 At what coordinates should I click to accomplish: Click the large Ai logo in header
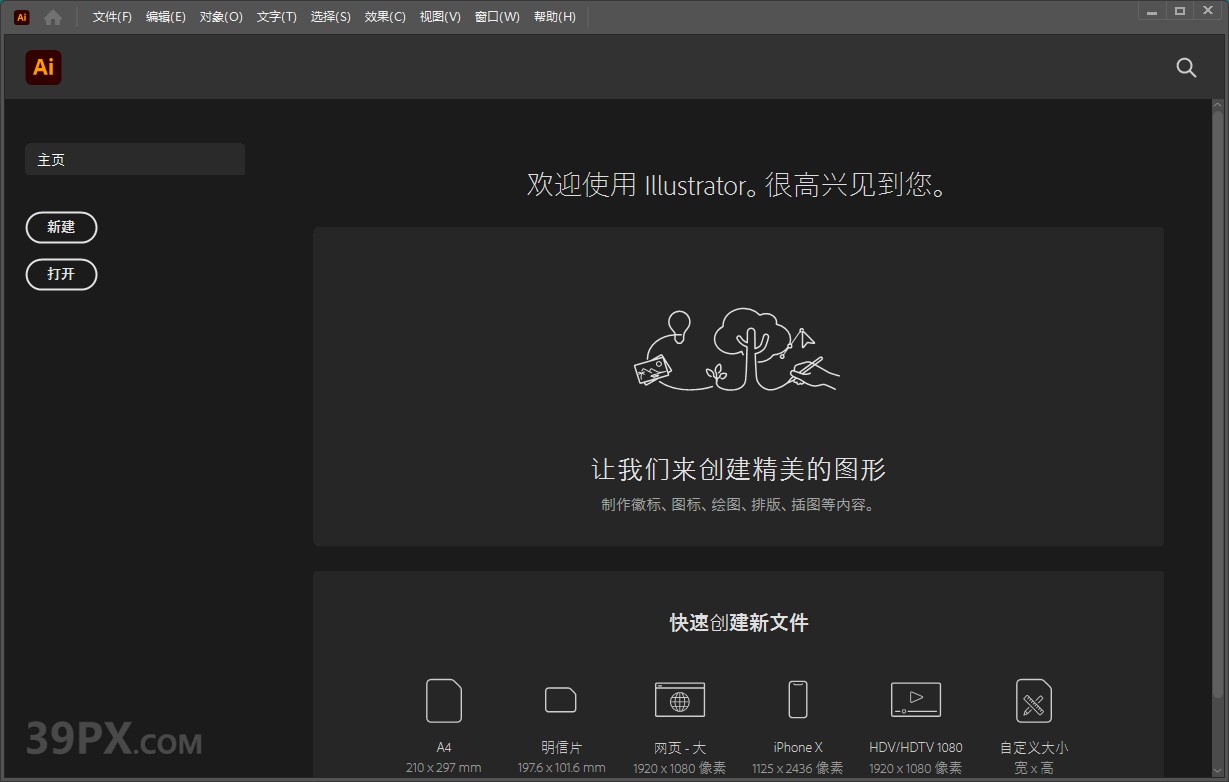coord(43,67)
